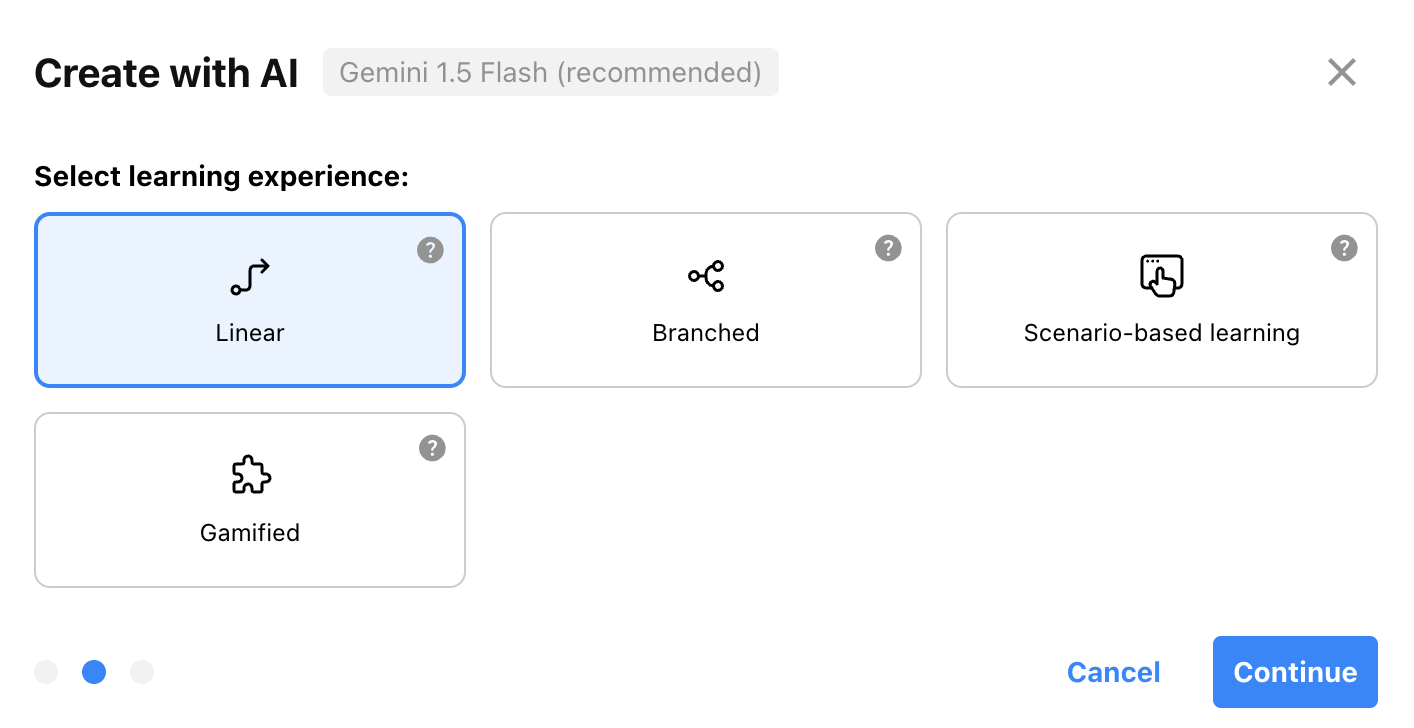The height and width of the screenshot is (728, 1414).
Task: Click the Scenario-based learning tap icon
Action: [1162, 276]
